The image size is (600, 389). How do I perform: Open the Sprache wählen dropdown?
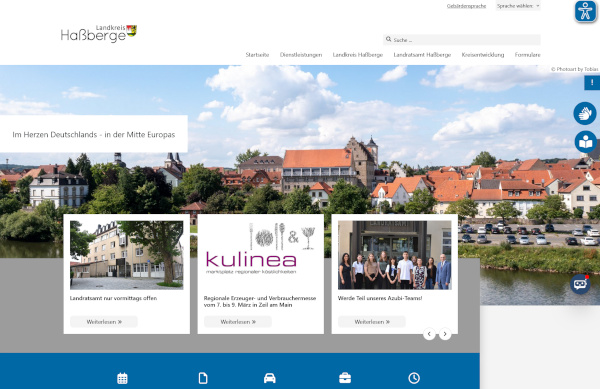pyautogui.click(x=518, y=6)
